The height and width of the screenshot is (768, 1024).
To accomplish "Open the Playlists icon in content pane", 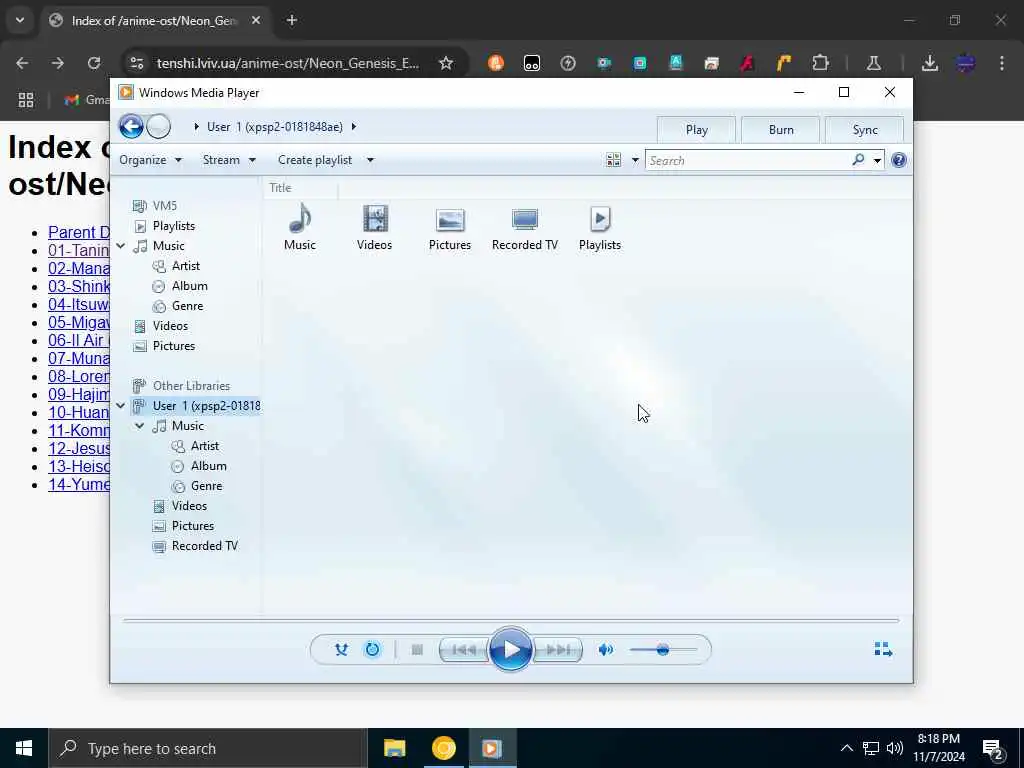I will (x=600, y=227).
